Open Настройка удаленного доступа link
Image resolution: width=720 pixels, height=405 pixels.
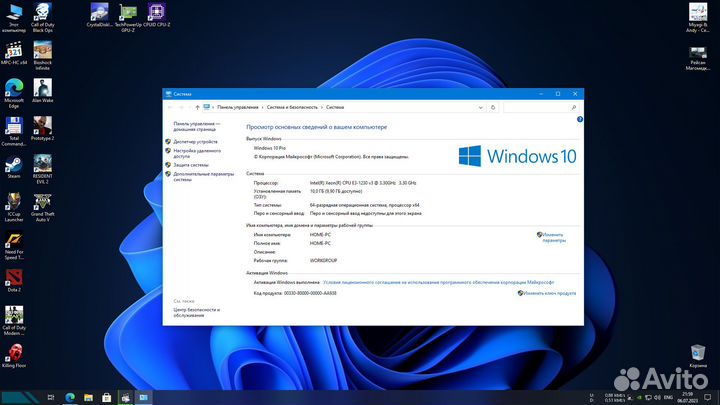click(197, 153)
